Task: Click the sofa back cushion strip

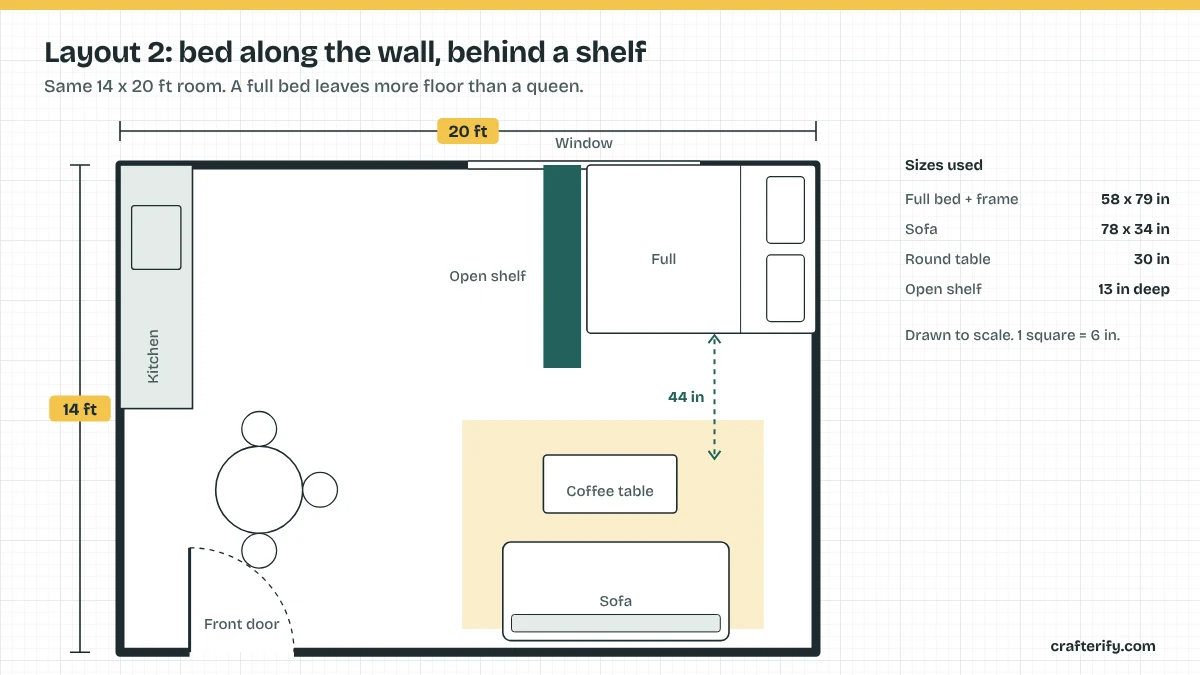Action: pos(616,623)
